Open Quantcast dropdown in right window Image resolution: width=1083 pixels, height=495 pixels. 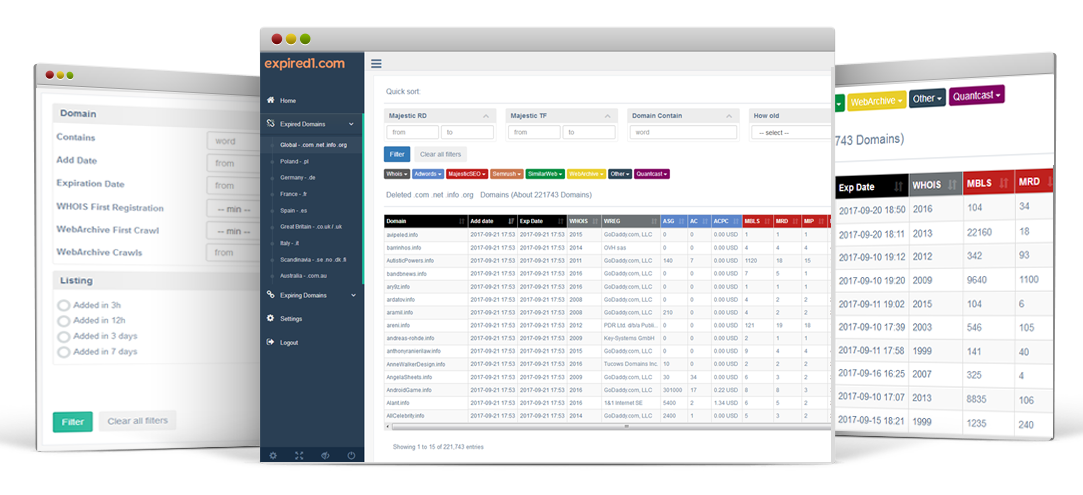(x=977, y=95)
